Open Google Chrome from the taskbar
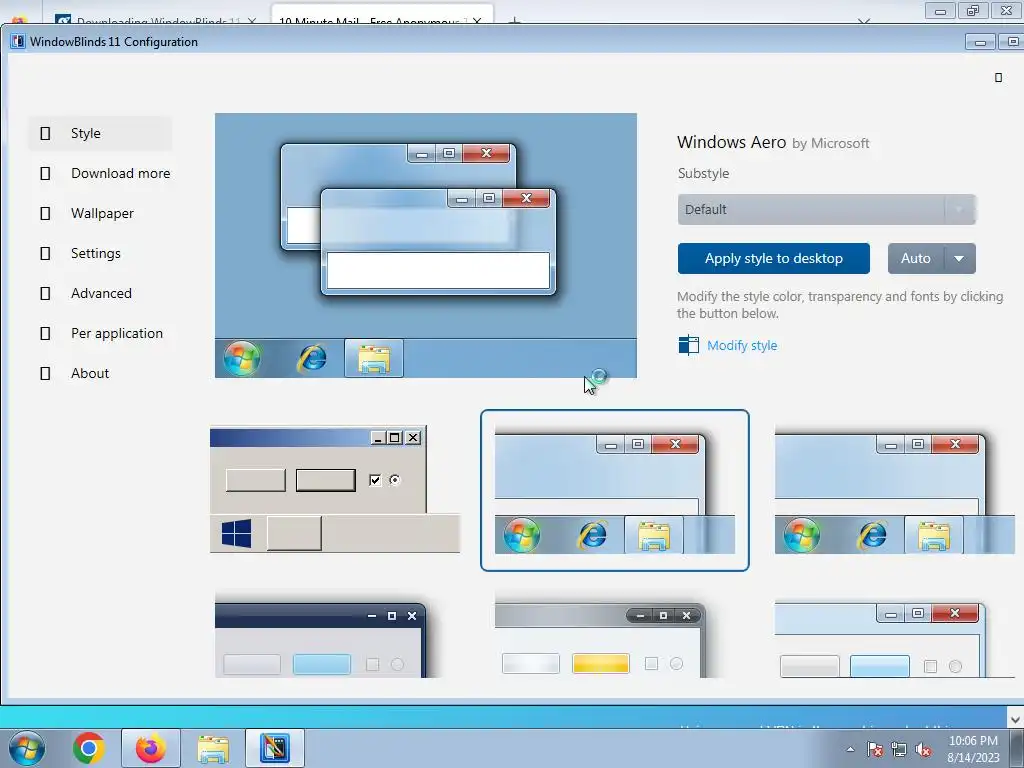1024x768 pixels. pyautogui.click(x=89, y=748)
